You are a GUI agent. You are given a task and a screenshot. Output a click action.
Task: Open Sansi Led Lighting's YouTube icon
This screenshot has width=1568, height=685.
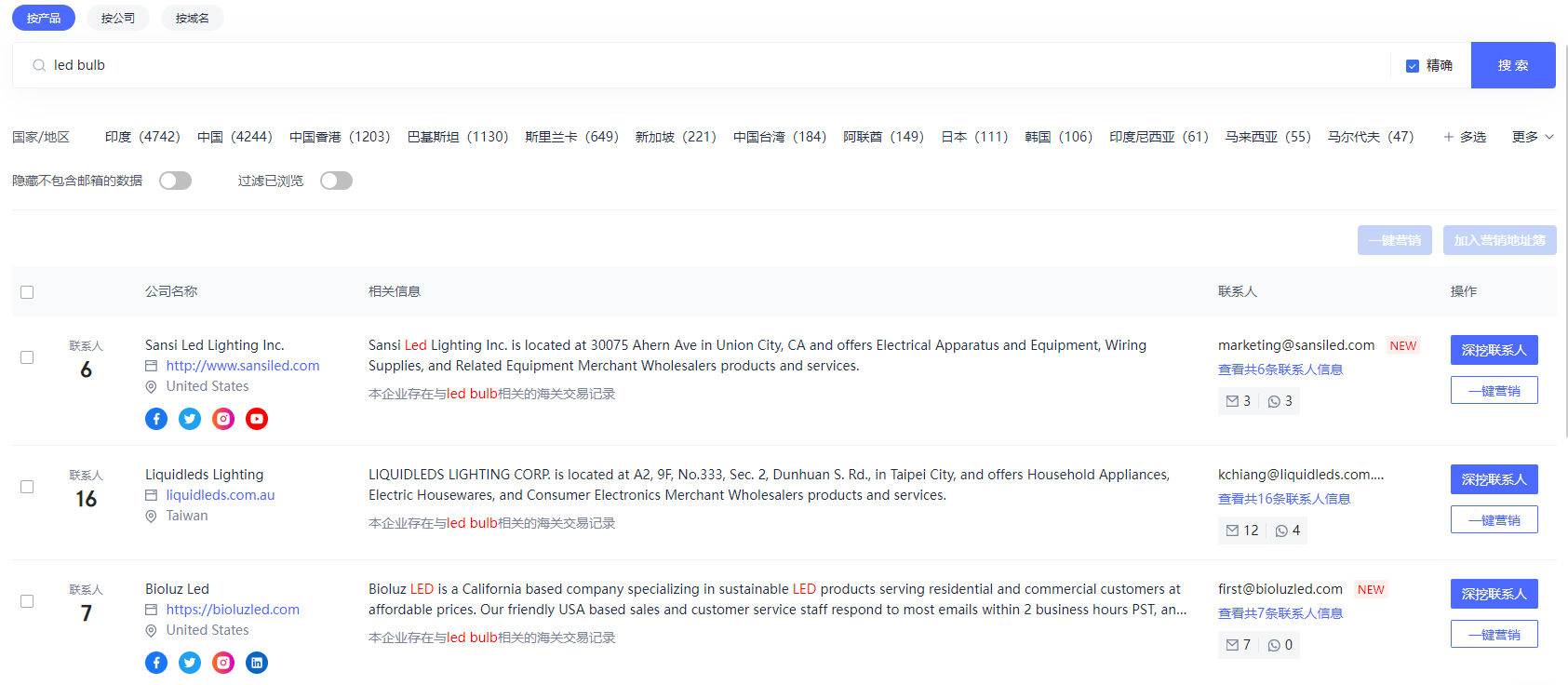pos(257,419)
